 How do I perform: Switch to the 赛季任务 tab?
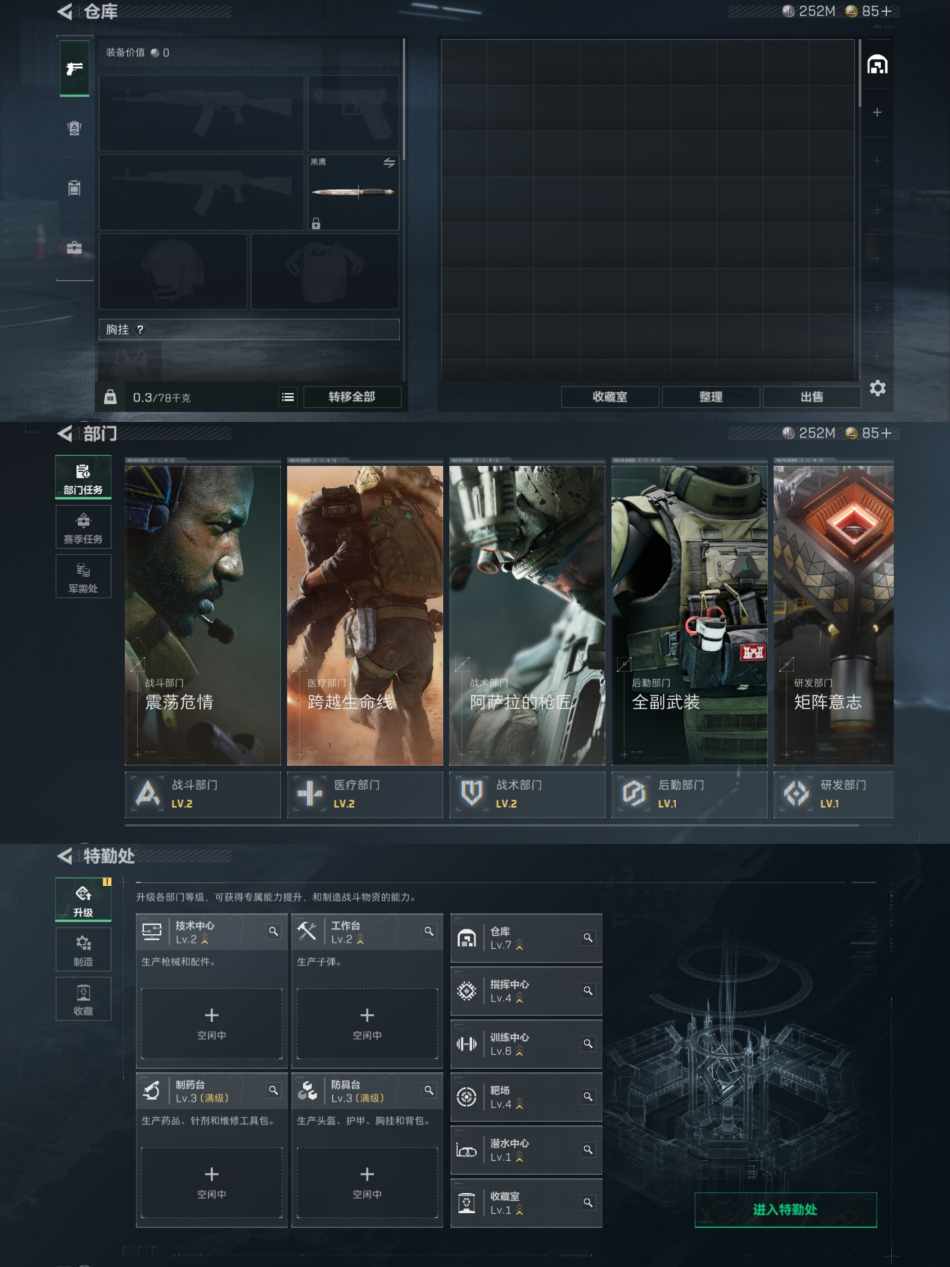point(83,526)
